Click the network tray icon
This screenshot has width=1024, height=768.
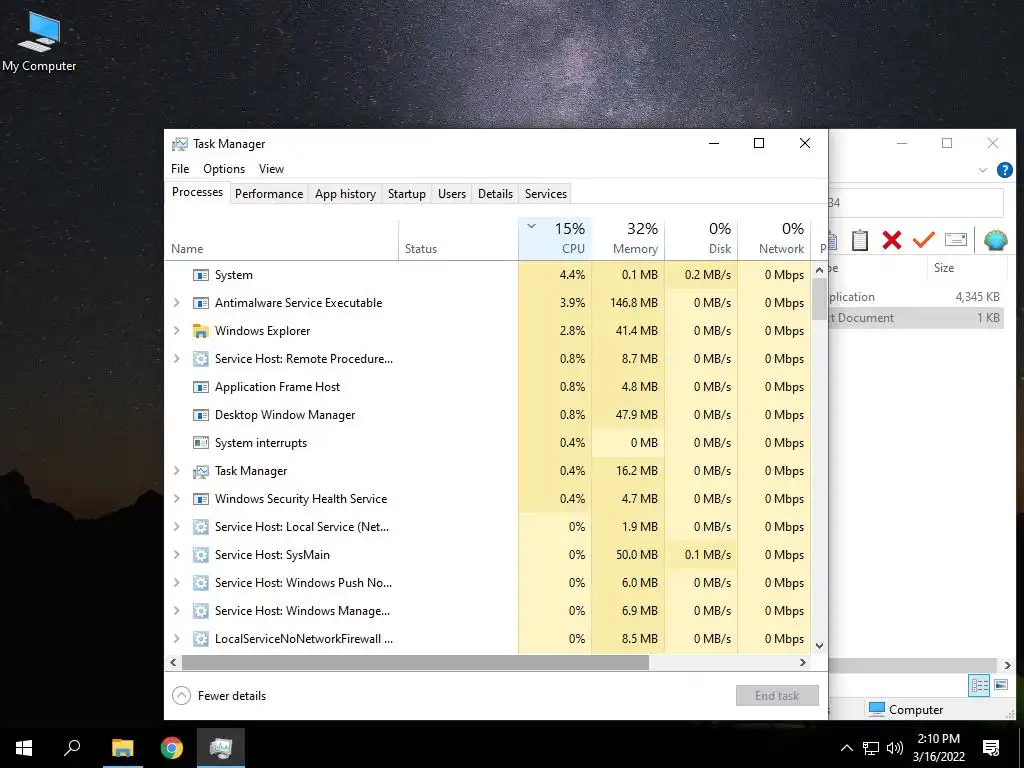click(871, 748)
